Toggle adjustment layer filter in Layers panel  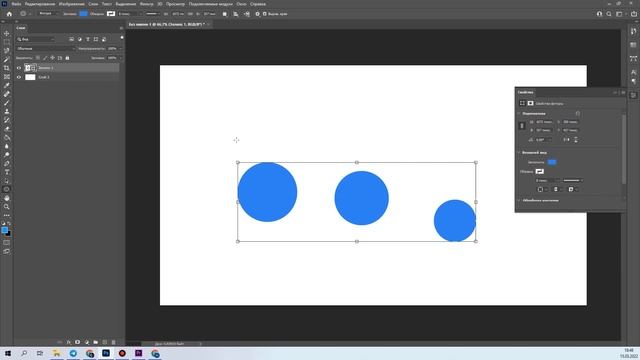[80, 39]
